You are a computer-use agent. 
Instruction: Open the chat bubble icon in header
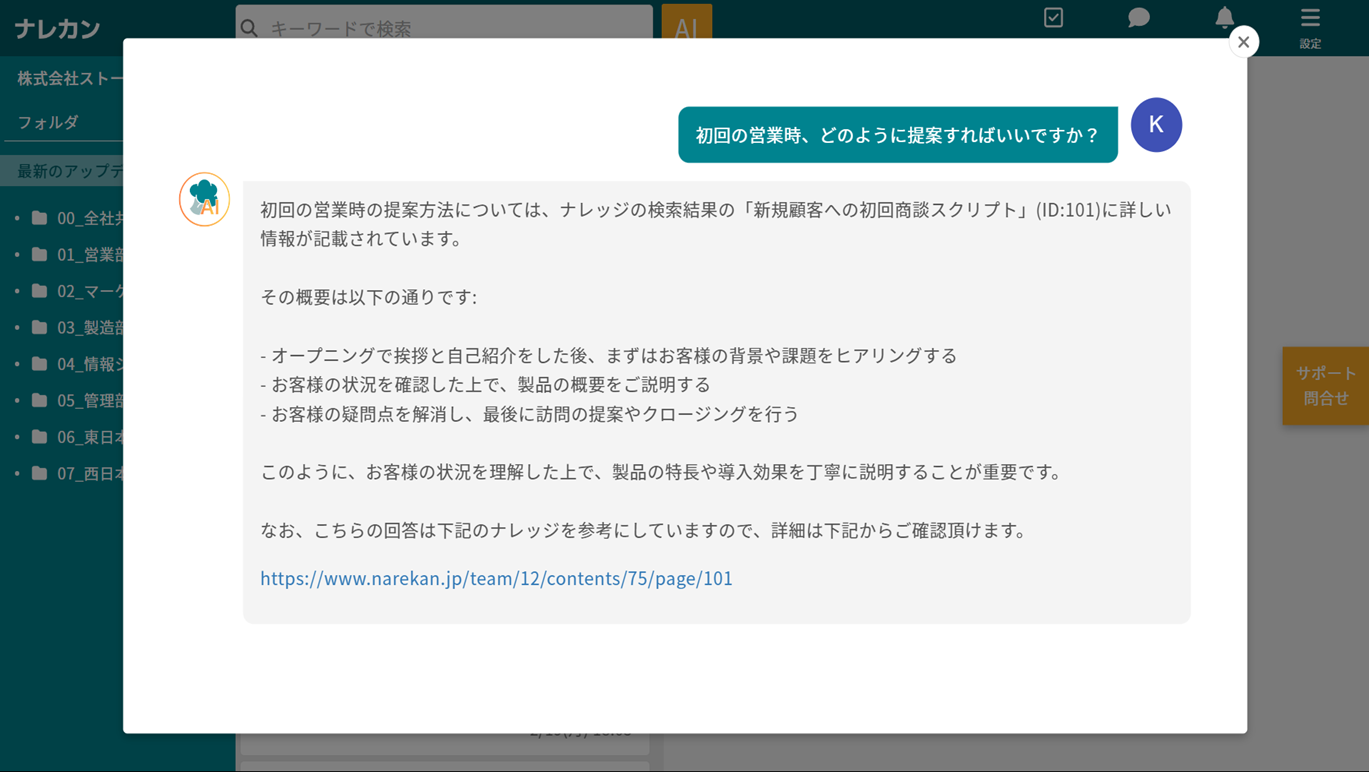[x=1138, y=17]
